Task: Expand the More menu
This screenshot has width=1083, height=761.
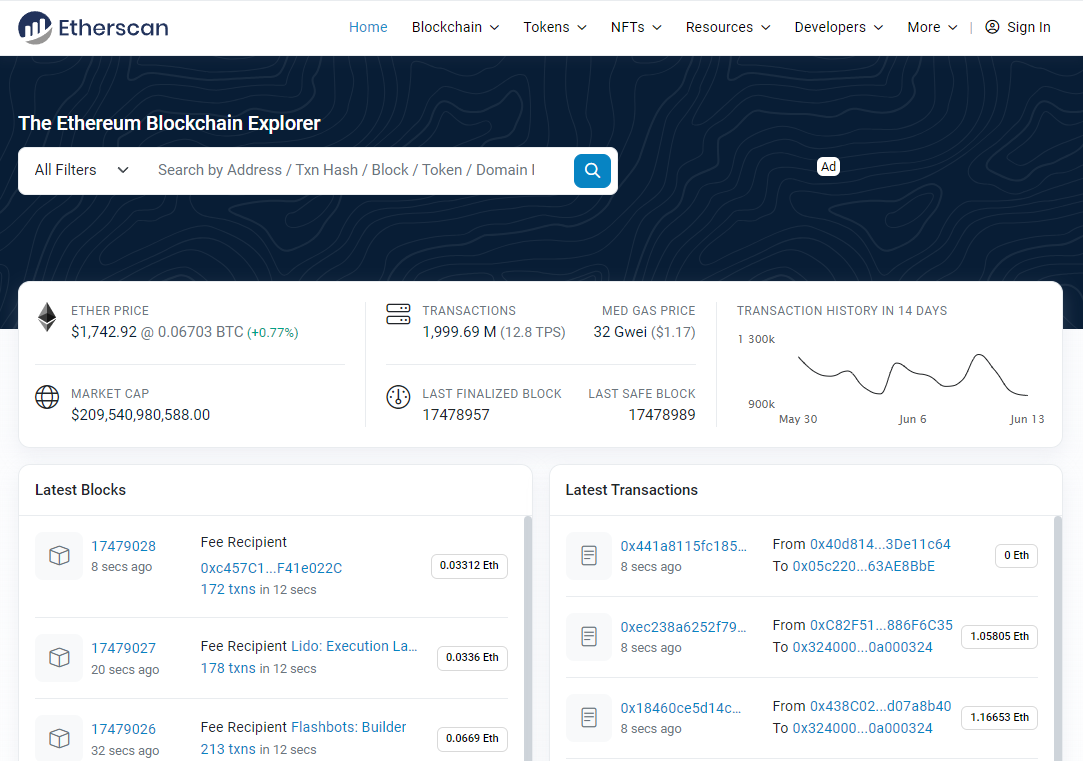Action: point(932,27)
